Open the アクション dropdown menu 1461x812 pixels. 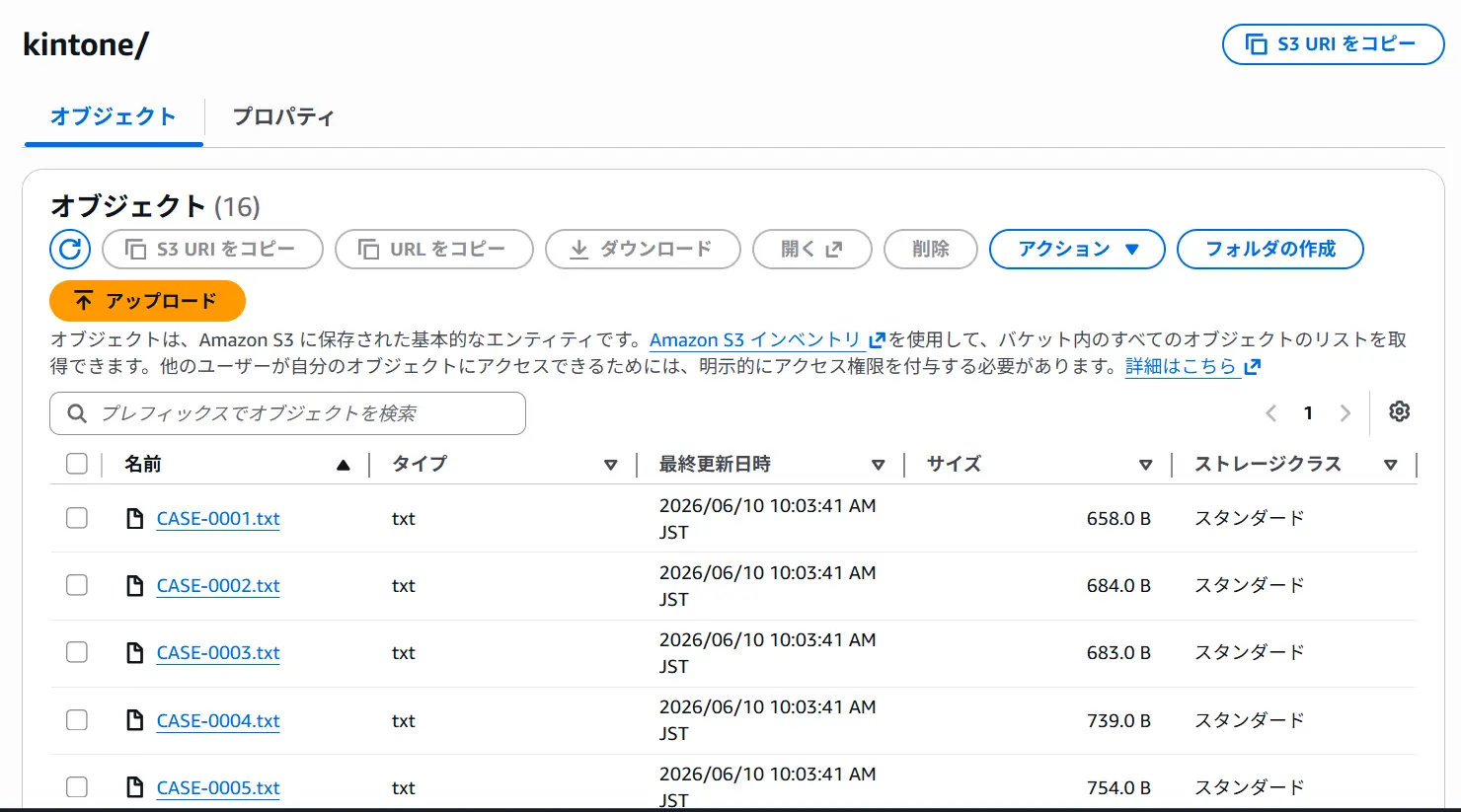(1077, 250)
